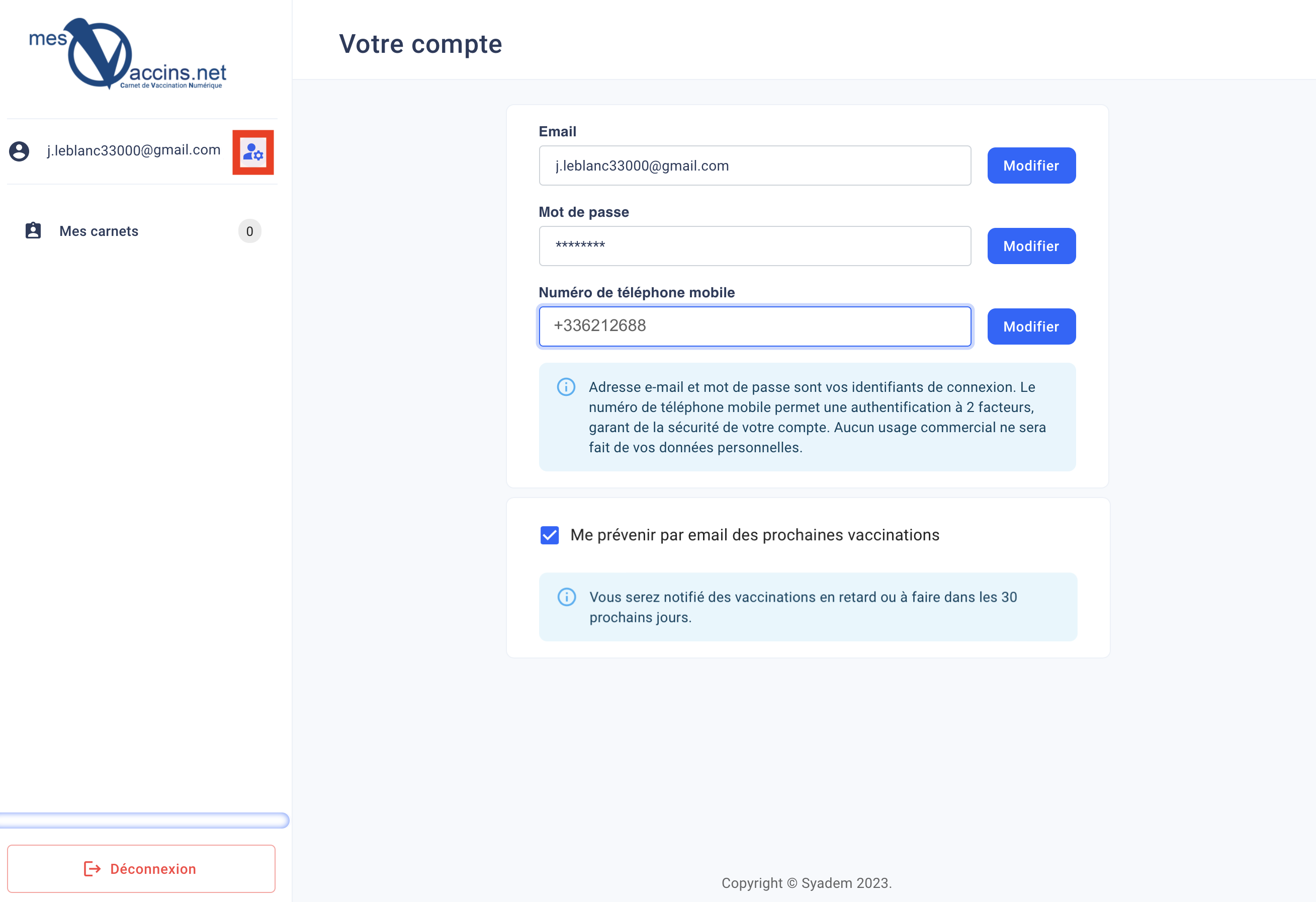1316x902 pixels.
Task: Click info icon in vaccination notification notice
Action: pos(566,597)
